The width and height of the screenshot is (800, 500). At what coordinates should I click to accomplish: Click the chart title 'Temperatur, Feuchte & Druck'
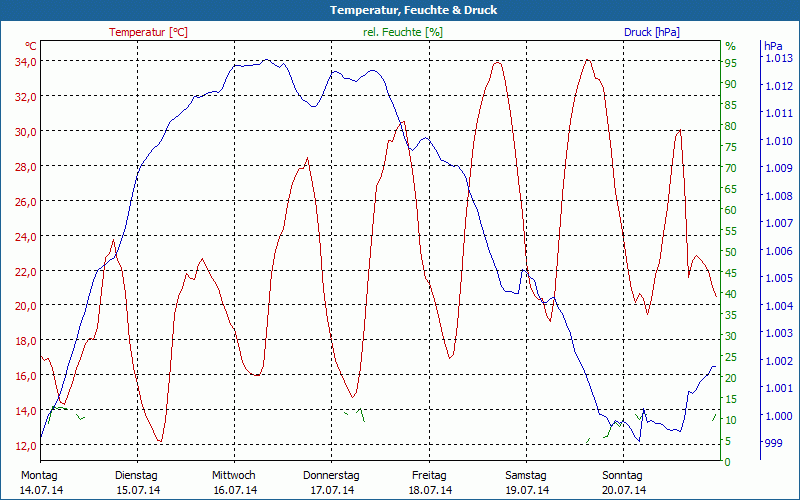click(x=400, y=10)
